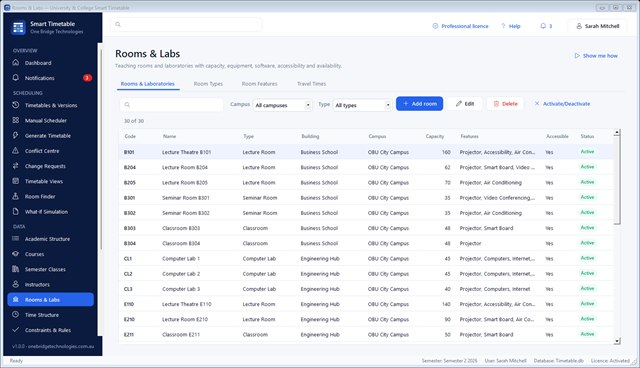Click the Instructors person icon

[x=16, y=284]
